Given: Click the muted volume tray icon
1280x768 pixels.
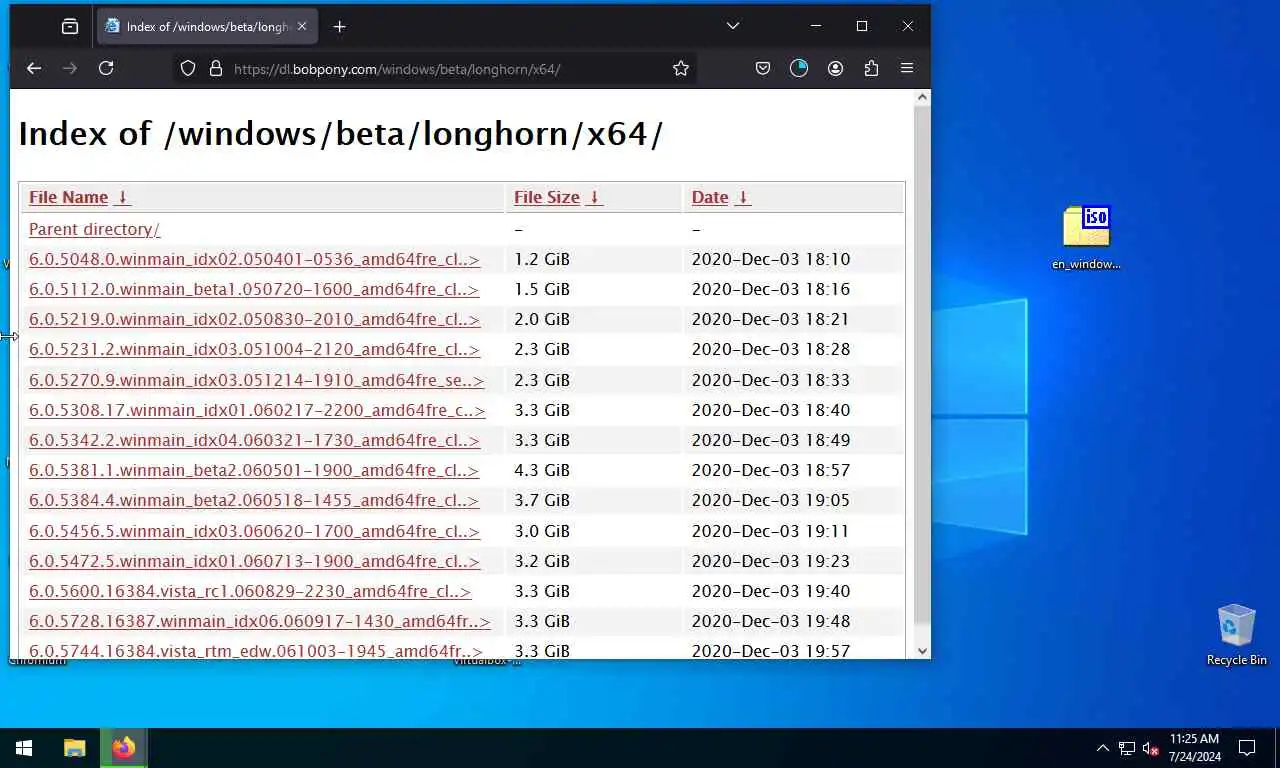Looking at the screenshot, I should tap(1151, 748).
